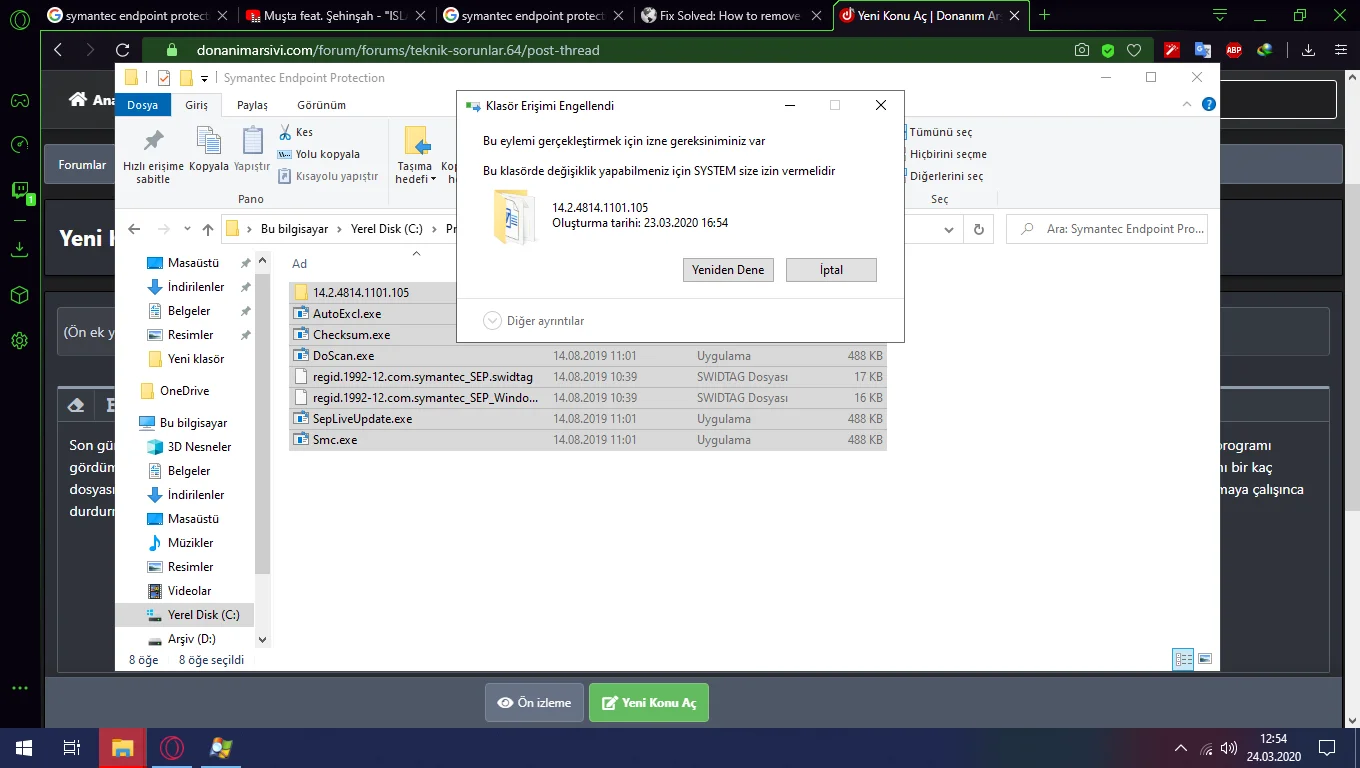Go up one folder level in Explorer
Screen dimensions: 1360x768
point(208,229)
